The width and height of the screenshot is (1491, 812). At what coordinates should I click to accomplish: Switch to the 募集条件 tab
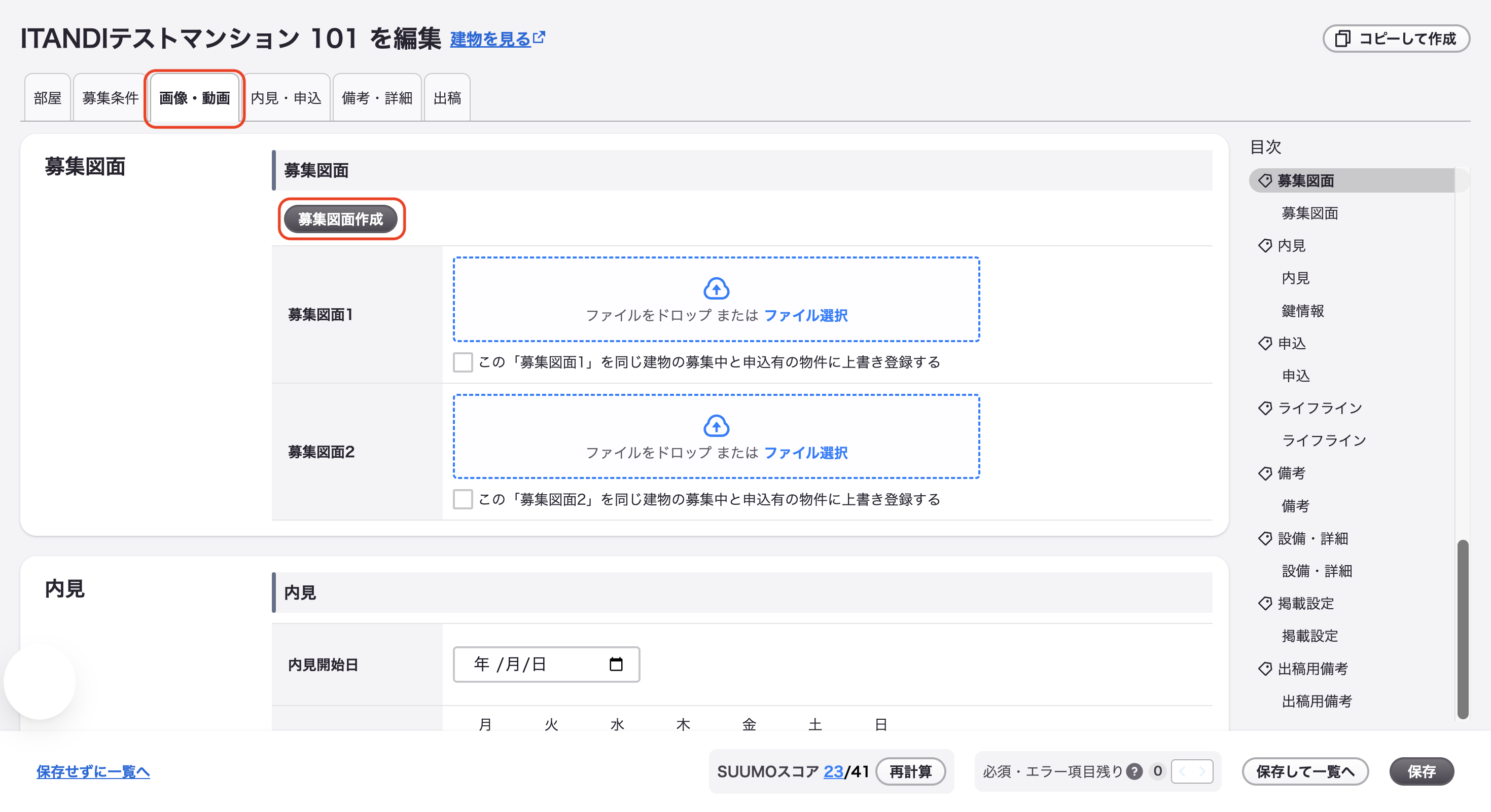point(110,98)
